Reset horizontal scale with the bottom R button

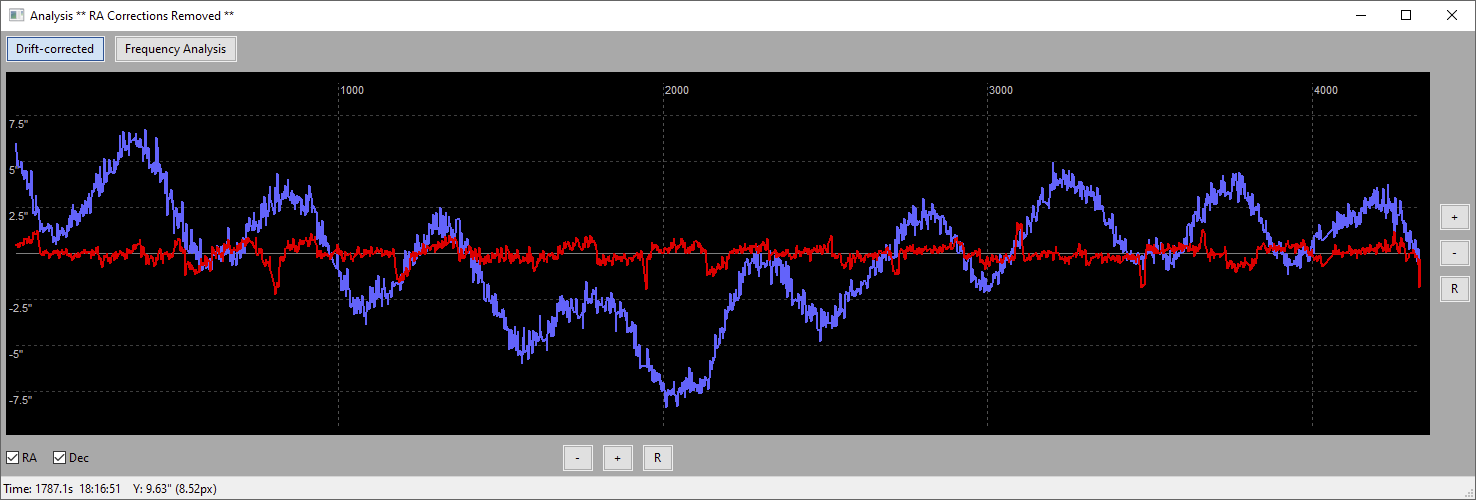[x=658, y=458]
